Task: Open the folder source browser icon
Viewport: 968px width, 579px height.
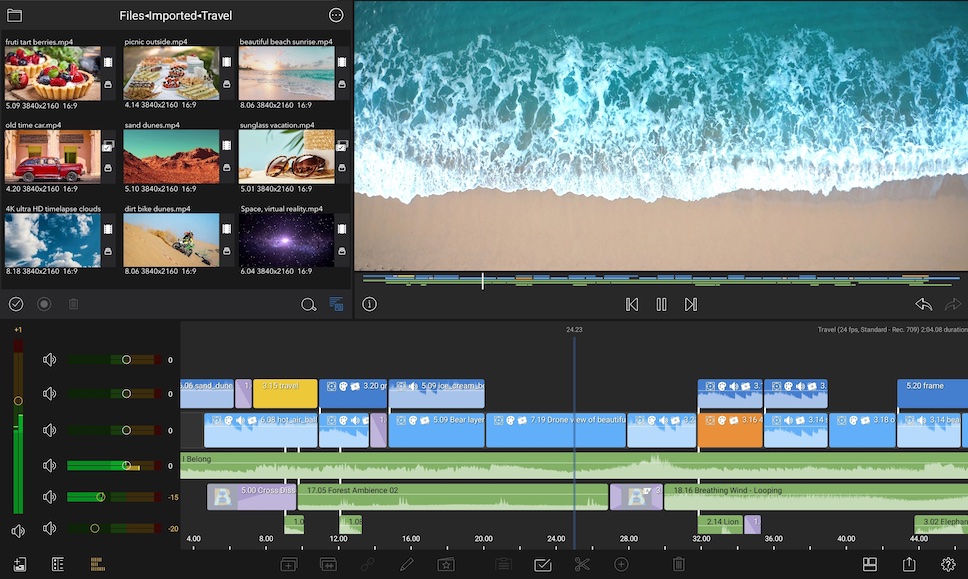Action: 14,15
